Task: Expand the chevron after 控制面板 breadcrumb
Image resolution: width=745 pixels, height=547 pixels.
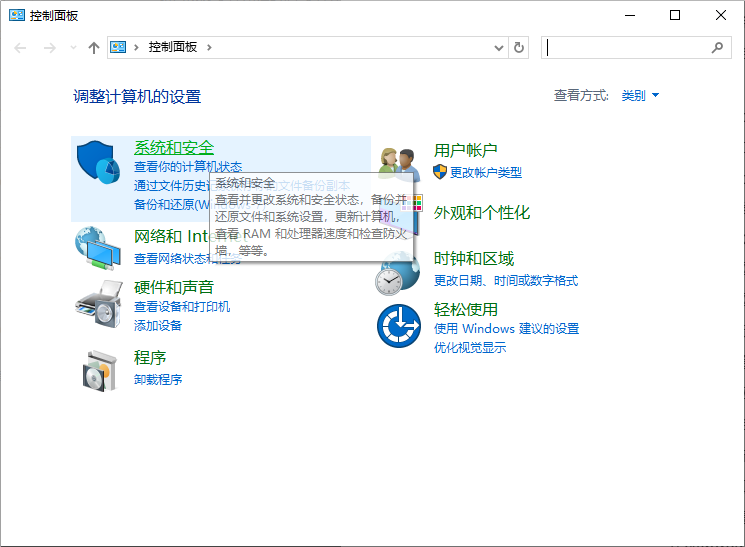Action: point(209,48)
